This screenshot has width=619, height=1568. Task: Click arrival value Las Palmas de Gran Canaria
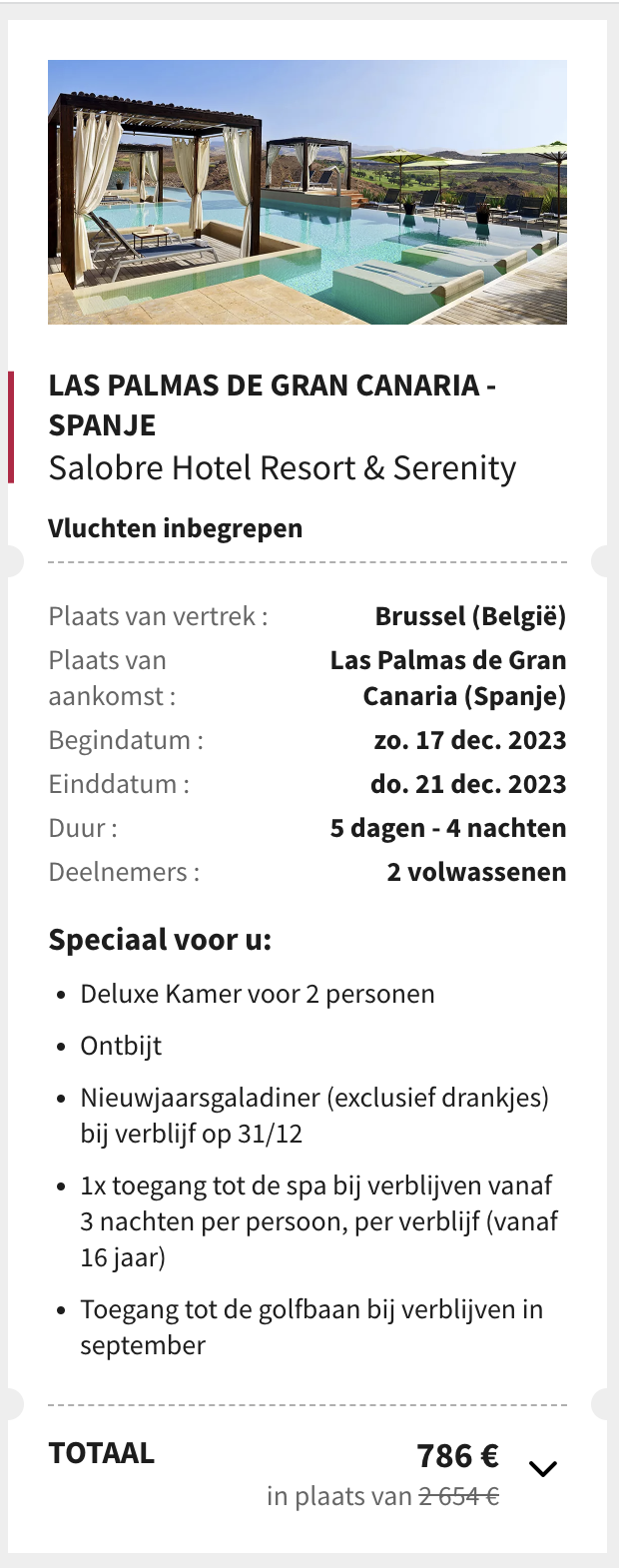[x=448, y=678]
